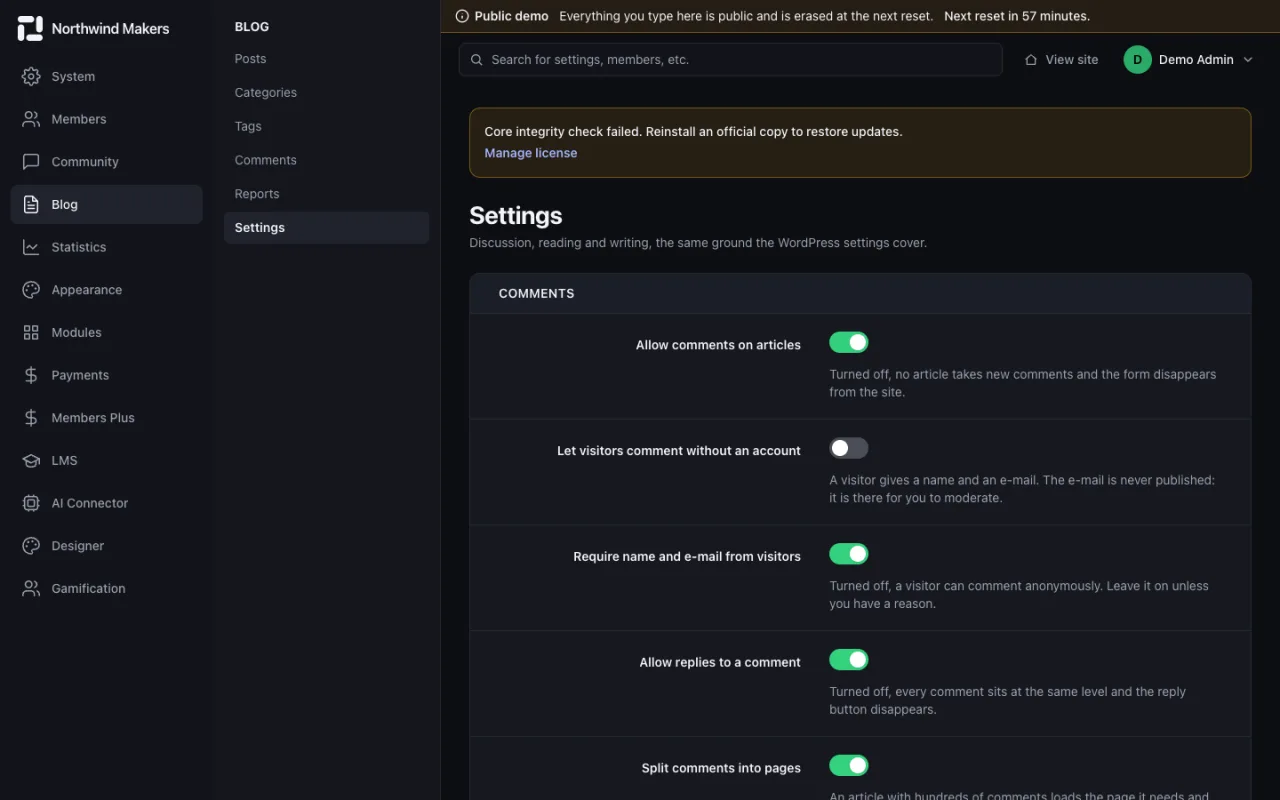Open the Posts submenu item

coord(326,59)
